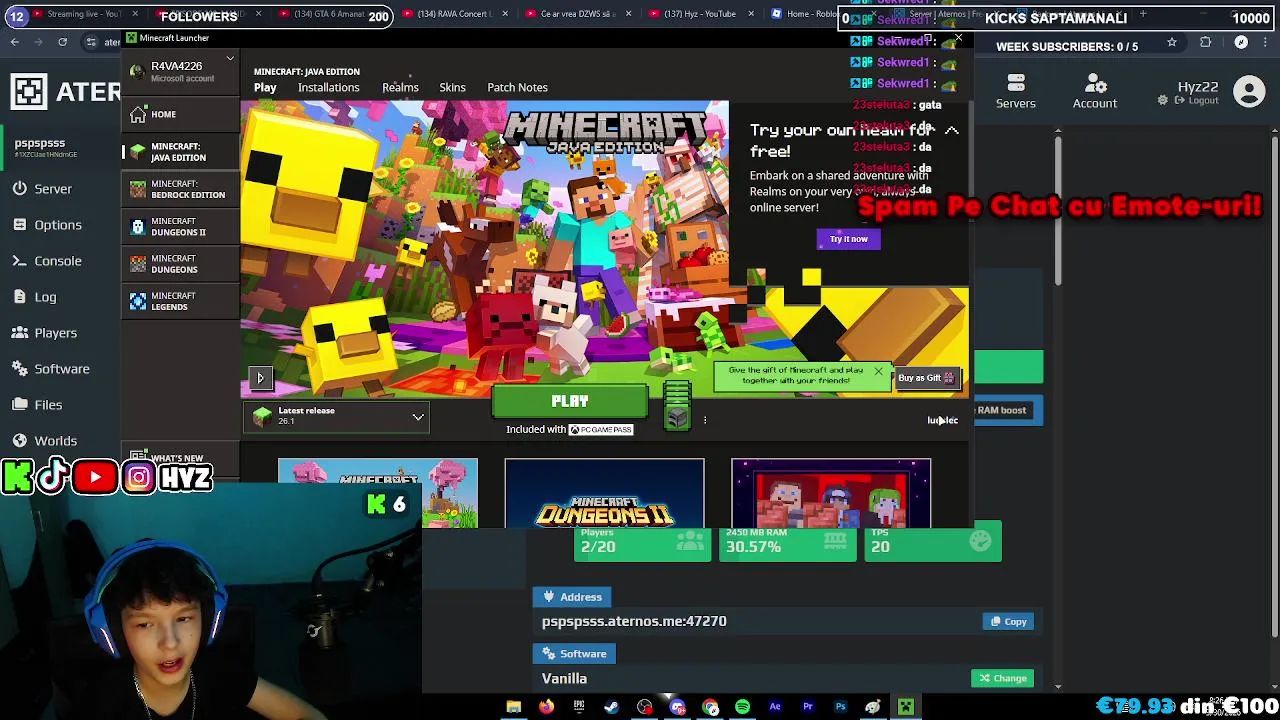Image resolution: width=1280 pixels, height=720 pixels.
Task: Collapse the Realms promo with the chevron
Action: [951, 131]
